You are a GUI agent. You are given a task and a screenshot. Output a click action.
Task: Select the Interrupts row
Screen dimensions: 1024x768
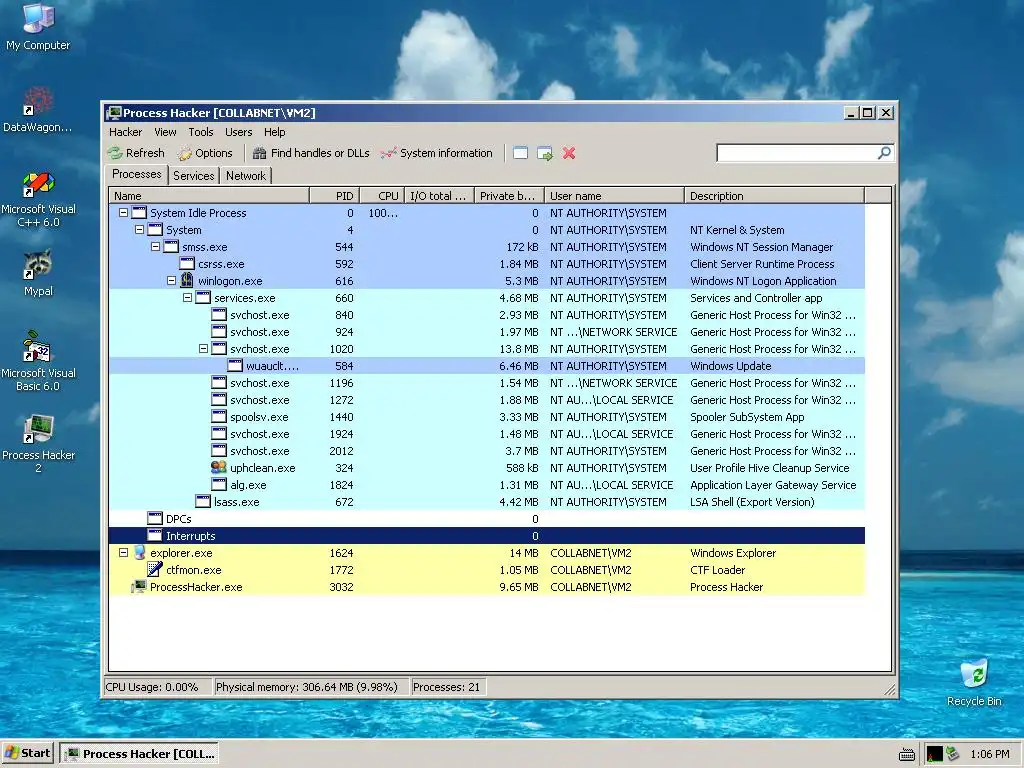coord(487,536)
